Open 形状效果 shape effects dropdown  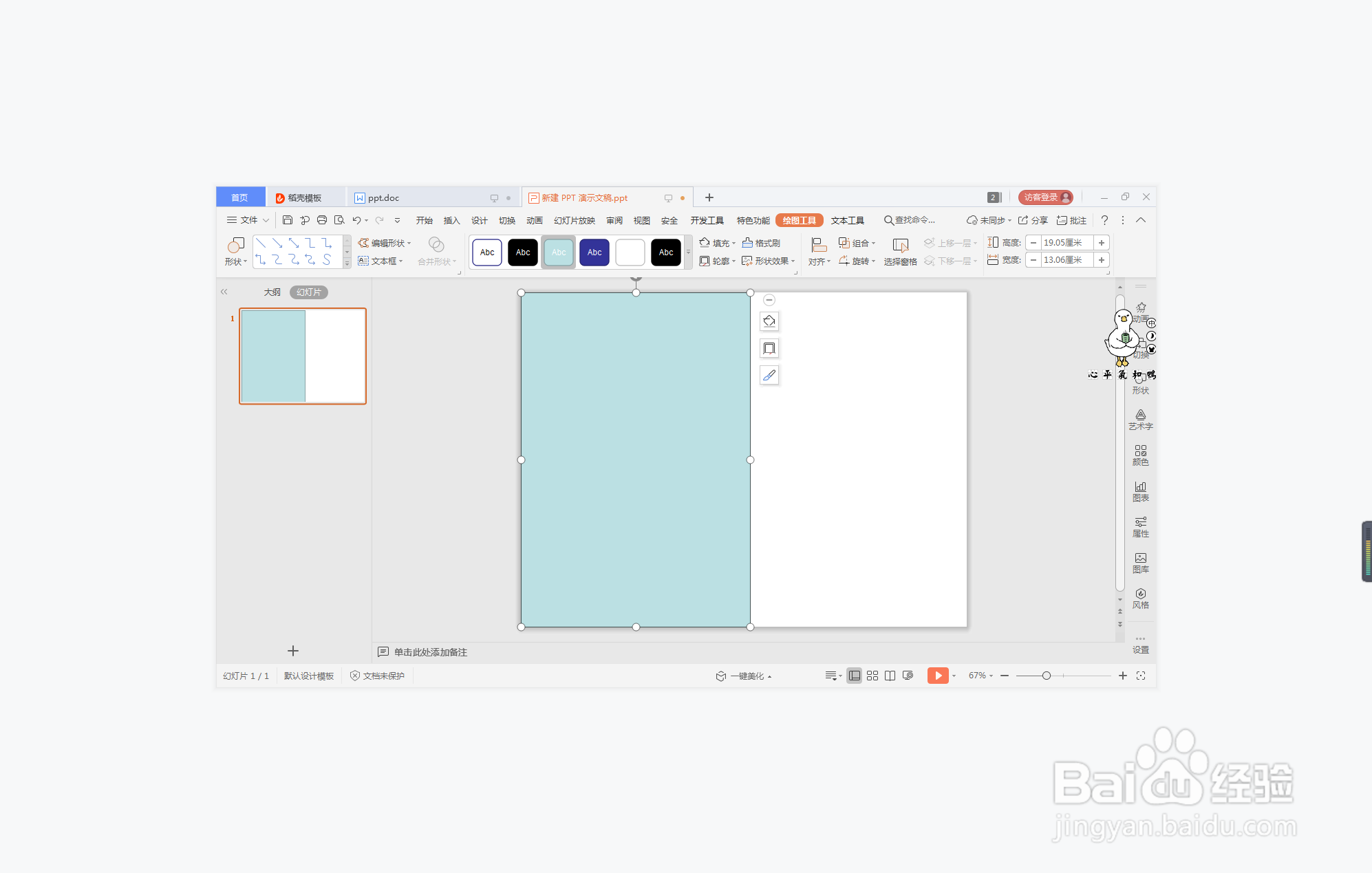click(x=769, y=261)
